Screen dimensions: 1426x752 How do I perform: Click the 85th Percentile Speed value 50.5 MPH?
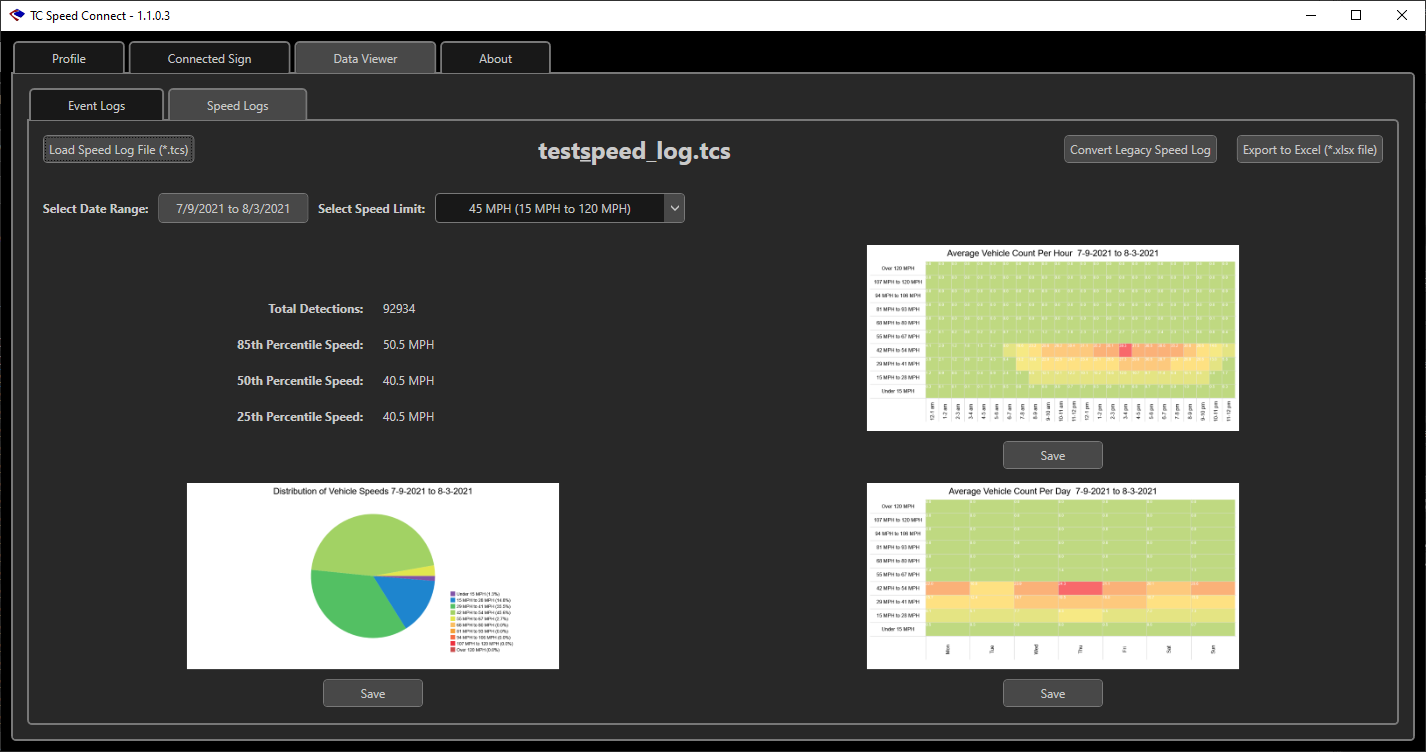pos(409,345)
